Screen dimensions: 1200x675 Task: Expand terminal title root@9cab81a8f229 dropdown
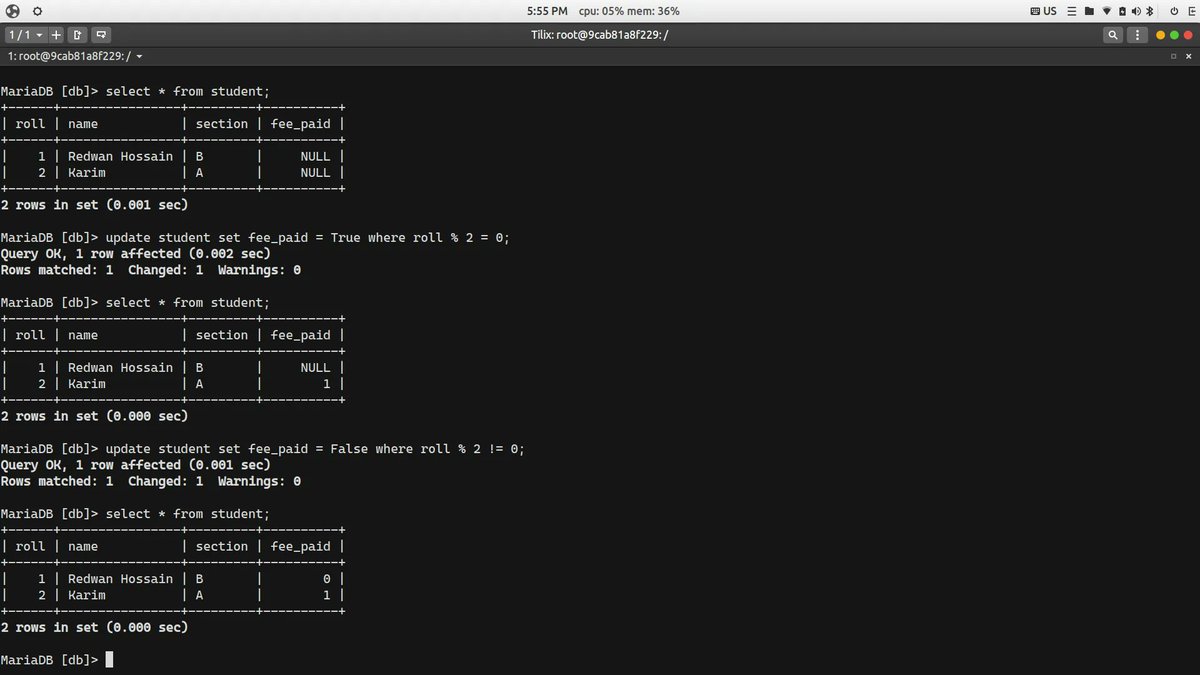pyautogui.click(x=75, y=57)
